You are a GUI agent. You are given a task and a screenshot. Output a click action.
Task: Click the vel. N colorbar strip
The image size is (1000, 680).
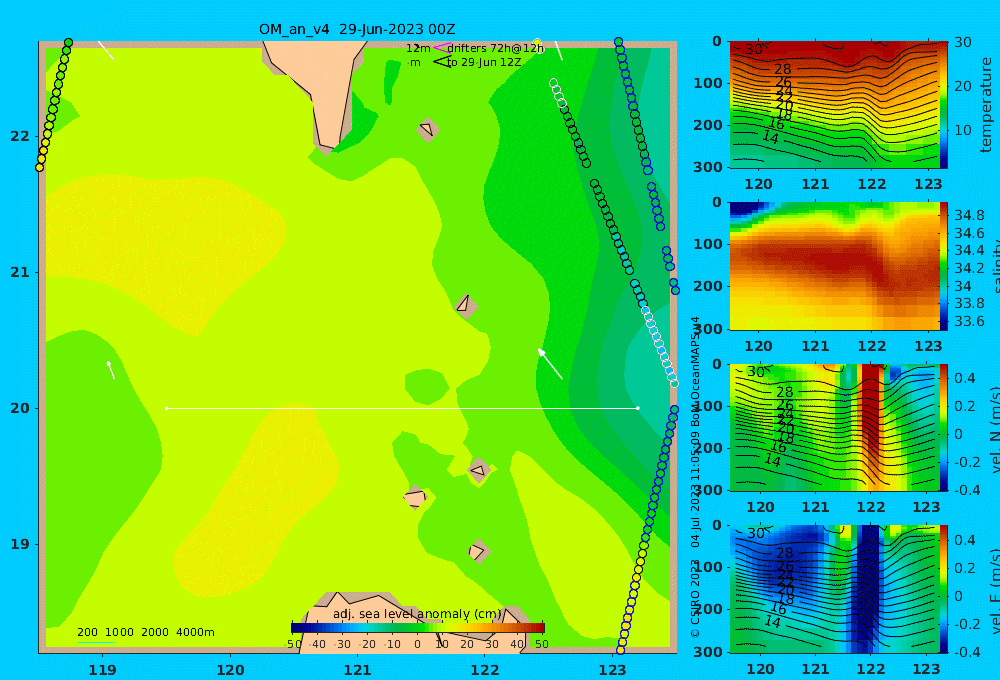944,427
